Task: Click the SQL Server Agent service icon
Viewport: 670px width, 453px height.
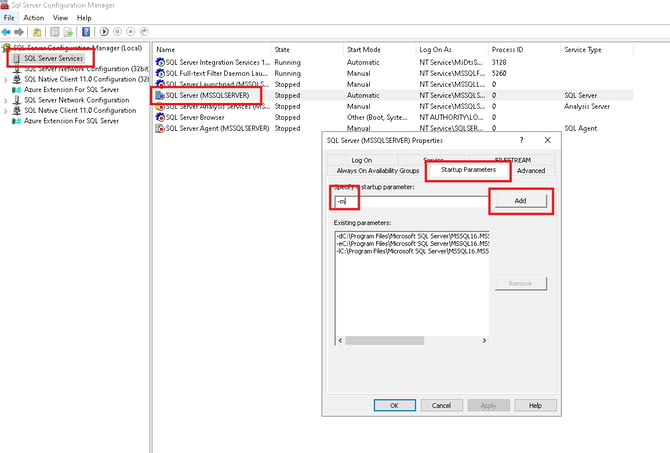Action: tap(160, 128)
